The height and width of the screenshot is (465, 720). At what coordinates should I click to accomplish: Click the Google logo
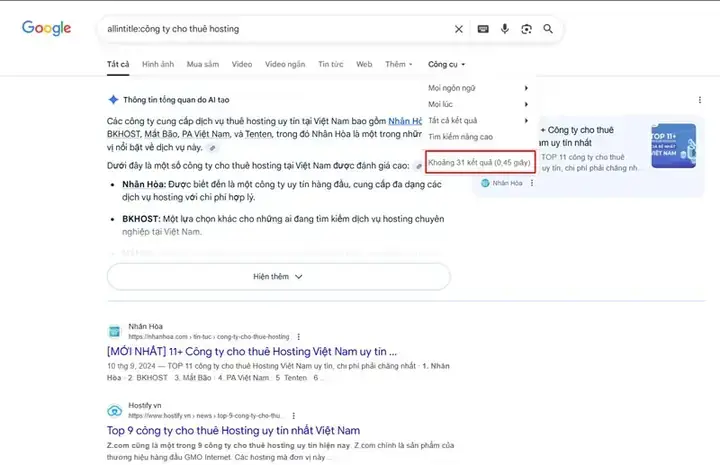coord(47,28)
